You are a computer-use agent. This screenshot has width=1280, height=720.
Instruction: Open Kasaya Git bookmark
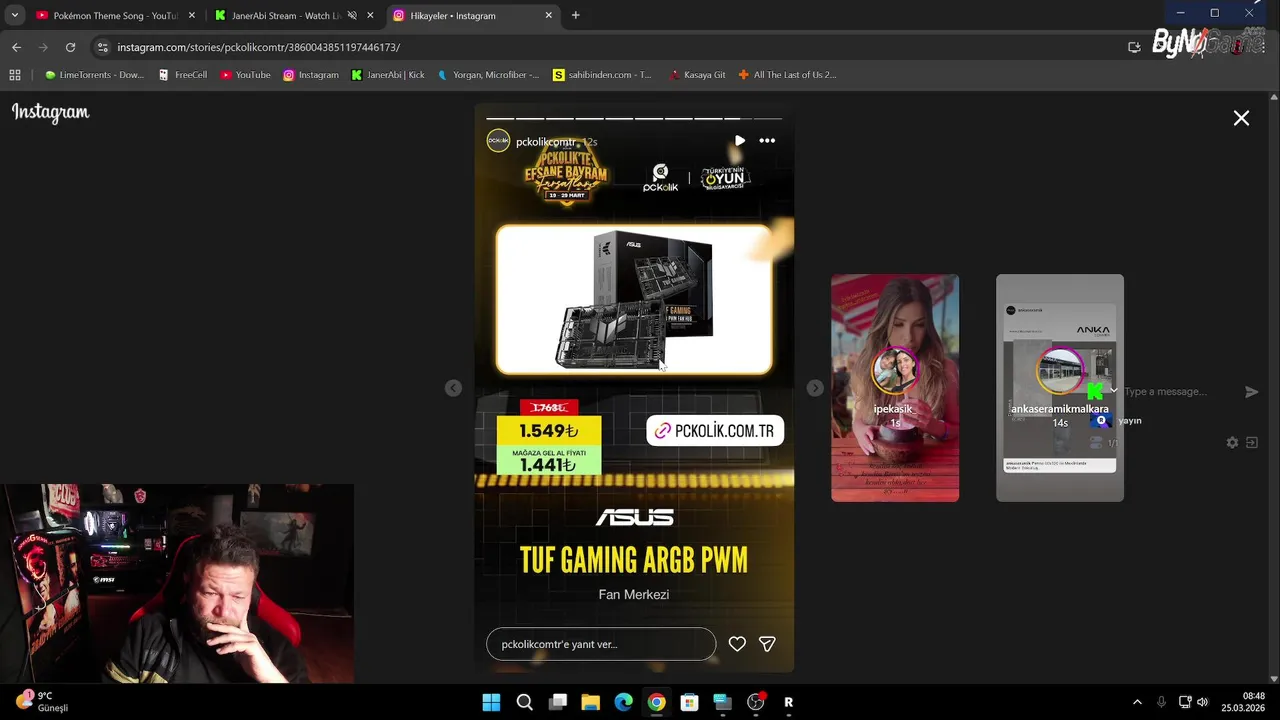coord(698,75)
